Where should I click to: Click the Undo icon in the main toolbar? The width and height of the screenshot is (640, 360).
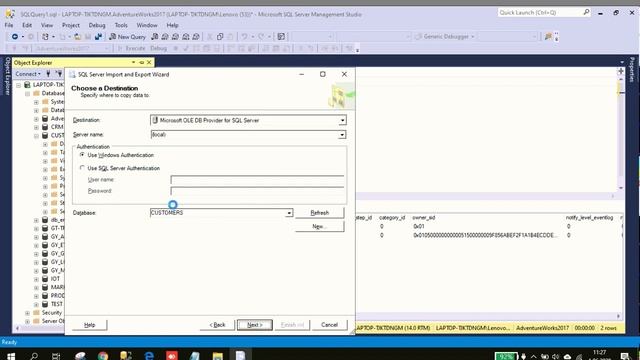pyautogui.click(x=244, y=37)
